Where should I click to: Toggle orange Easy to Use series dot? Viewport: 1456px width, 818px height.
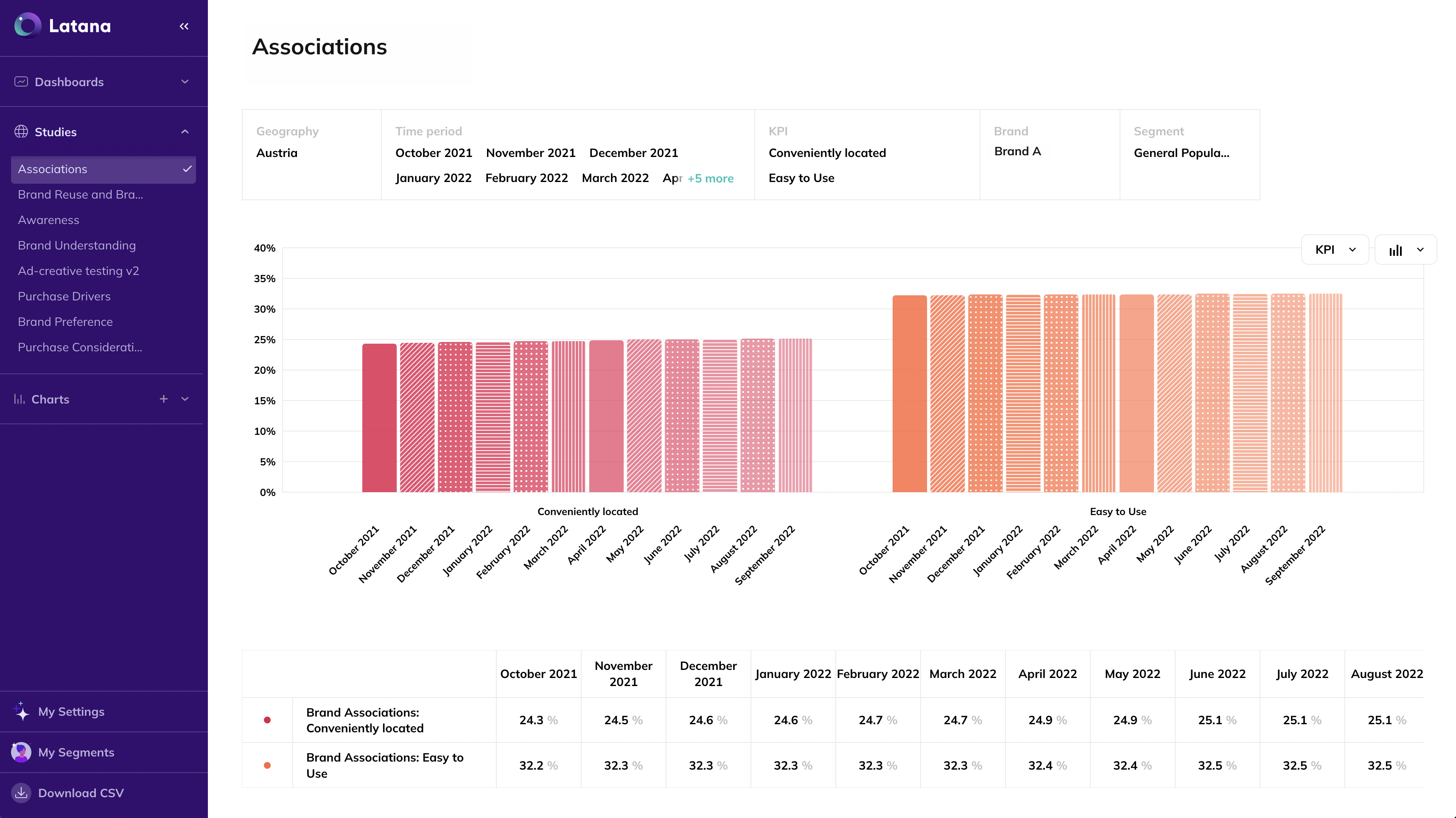point(267,765)
